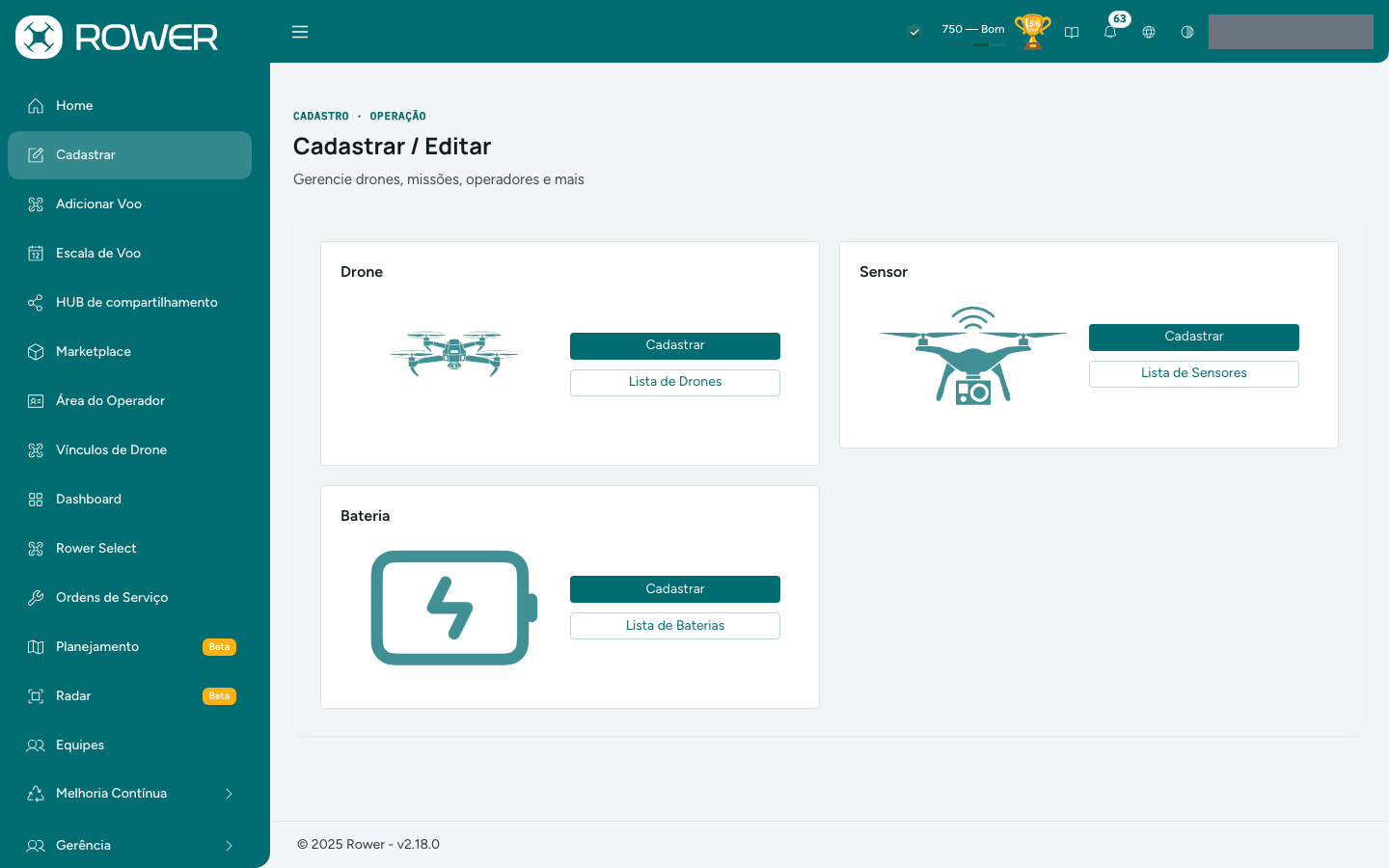
Task: Open Vínculos de Drone menu item
Action: pos(129,450)
